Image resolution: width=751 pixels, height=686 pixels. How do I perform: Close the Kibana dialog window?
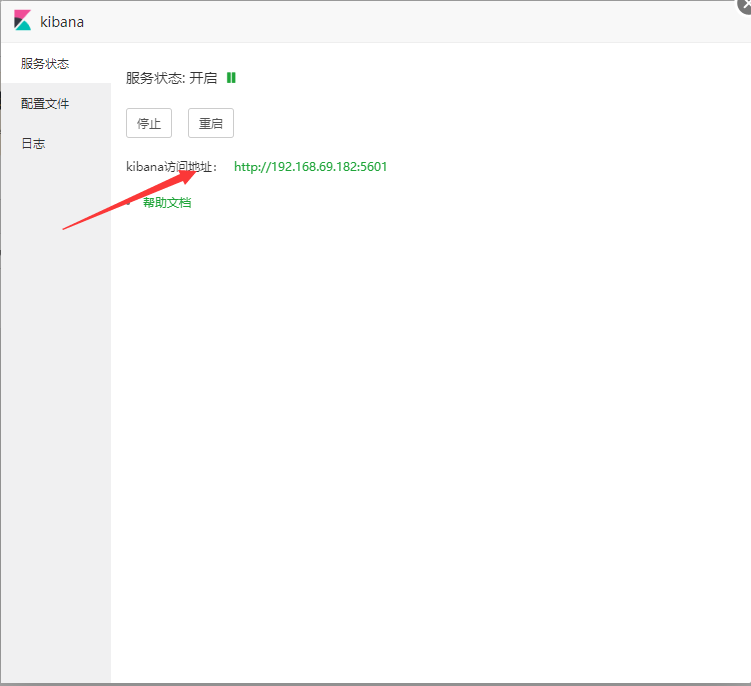[744, 5]
